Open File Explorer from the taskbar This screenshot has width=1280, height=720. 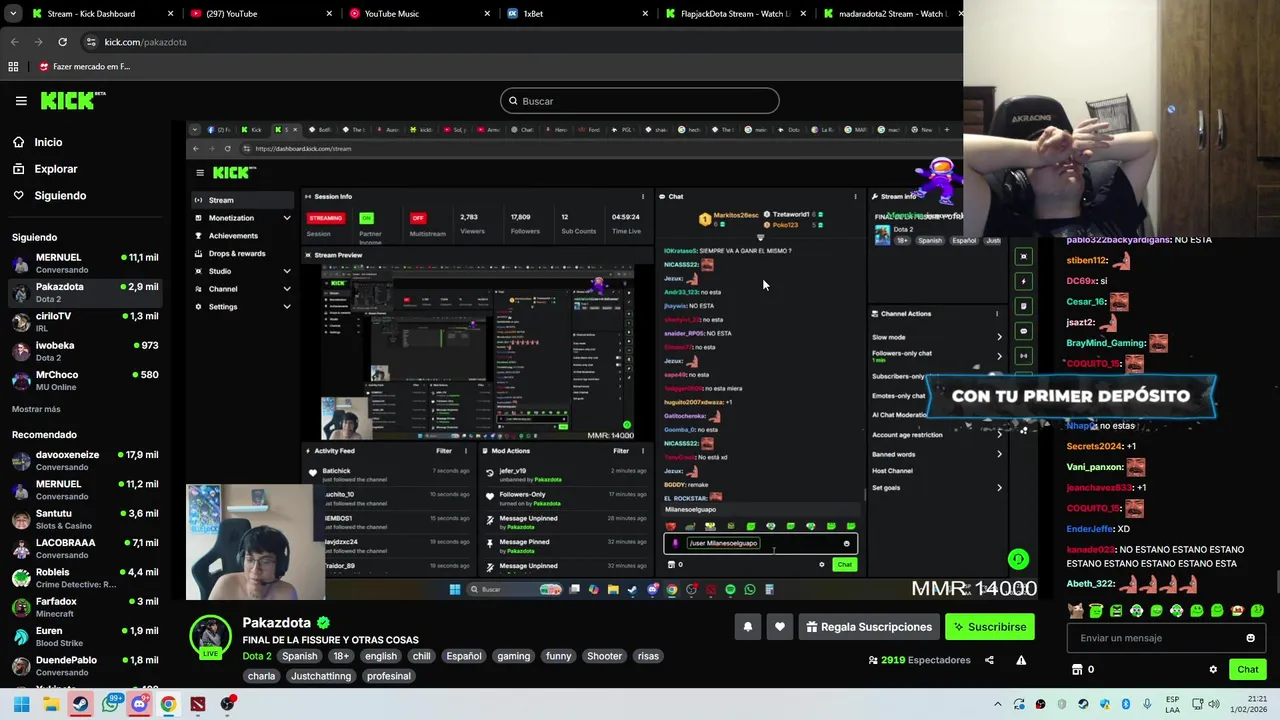tap(51, 704)
